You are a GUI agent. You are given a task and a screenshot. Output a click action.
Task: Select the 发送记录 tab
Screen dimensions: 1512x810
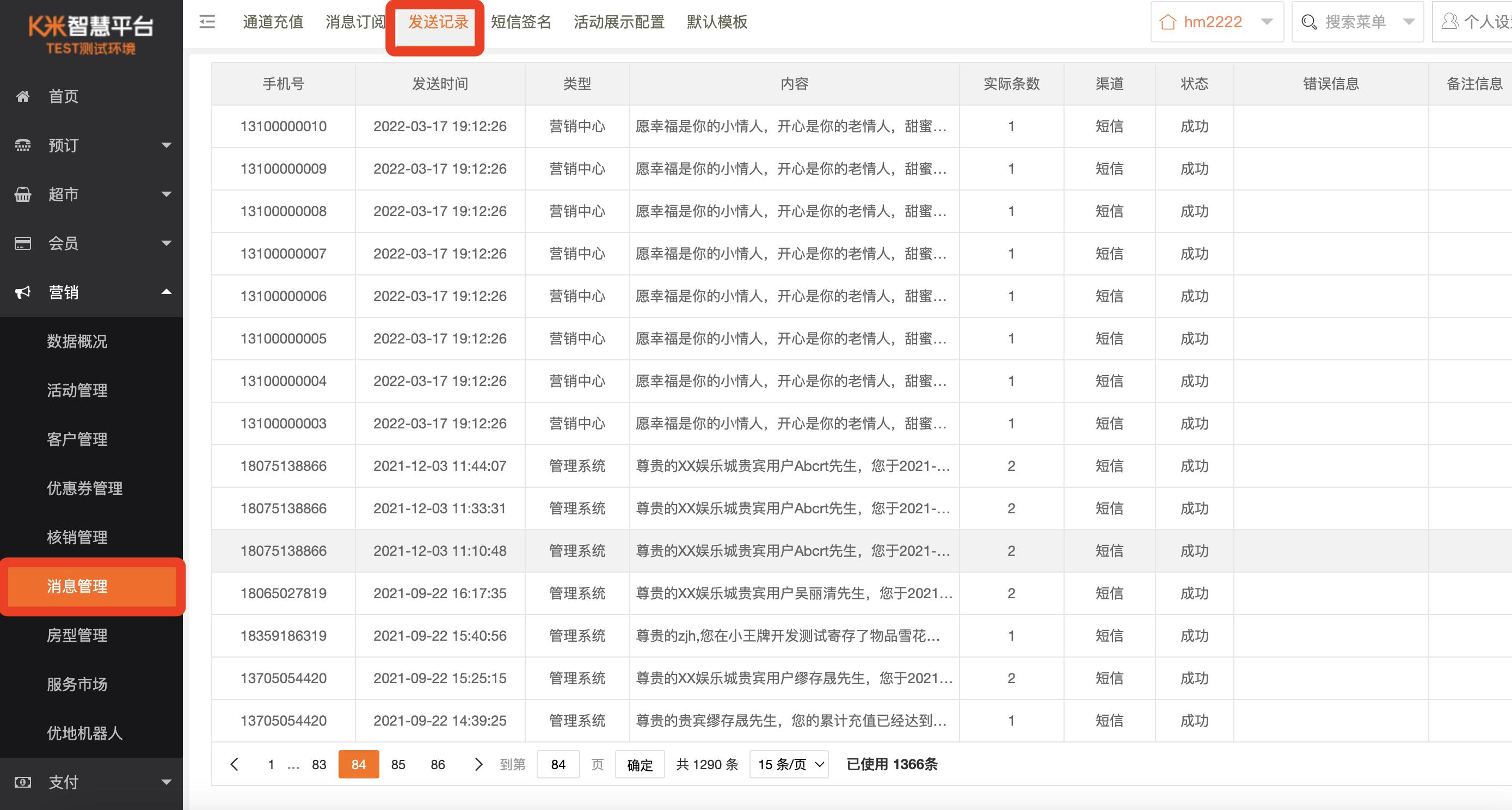(x=438, y=22)
